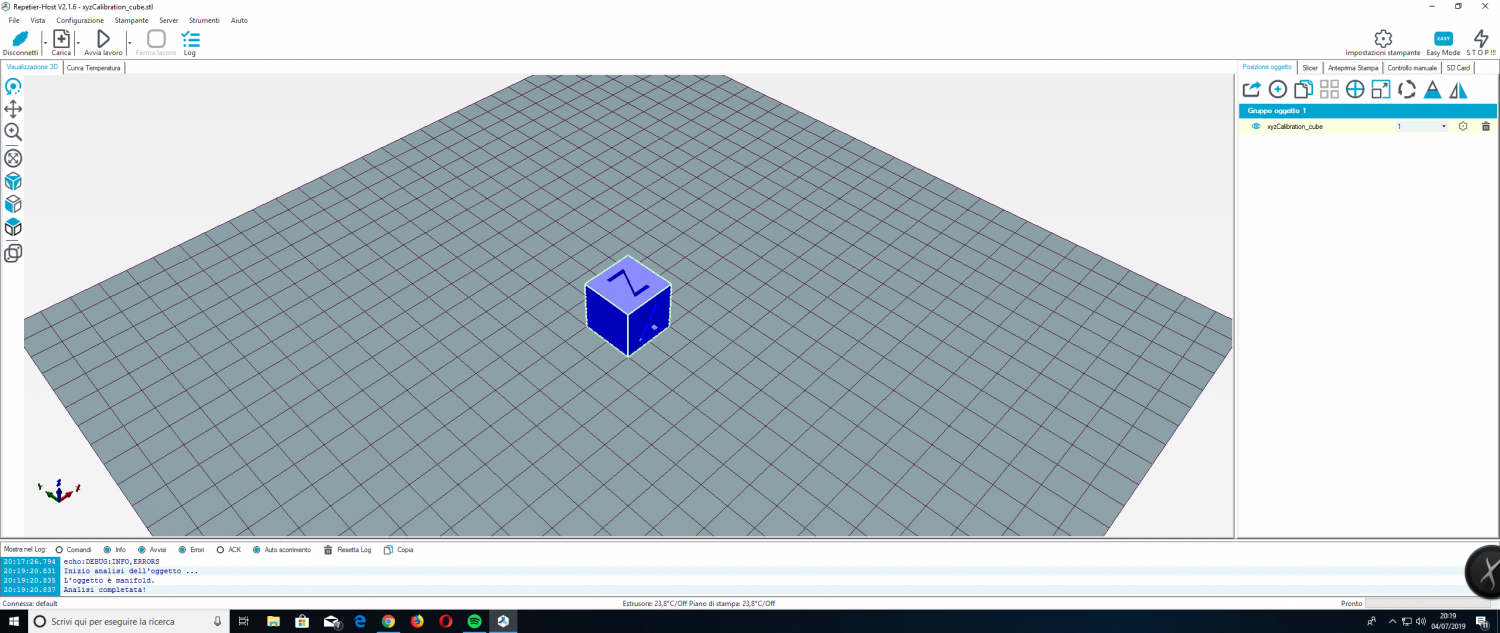Select the rotate view tool
1500x633 pixels.
(x=13, y=87)
